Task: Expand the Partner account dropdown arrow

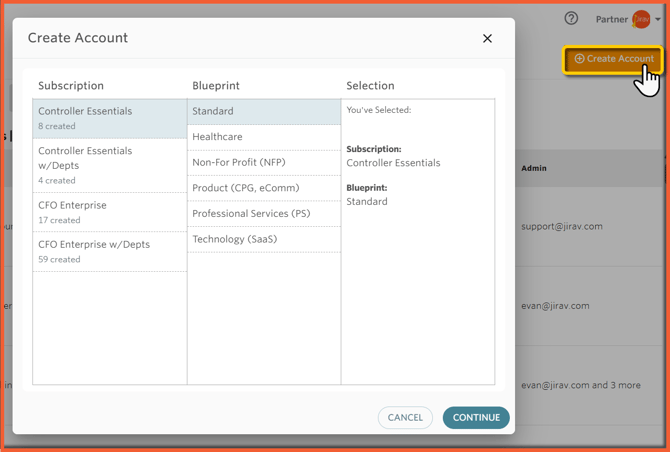Action: (658, 20)
